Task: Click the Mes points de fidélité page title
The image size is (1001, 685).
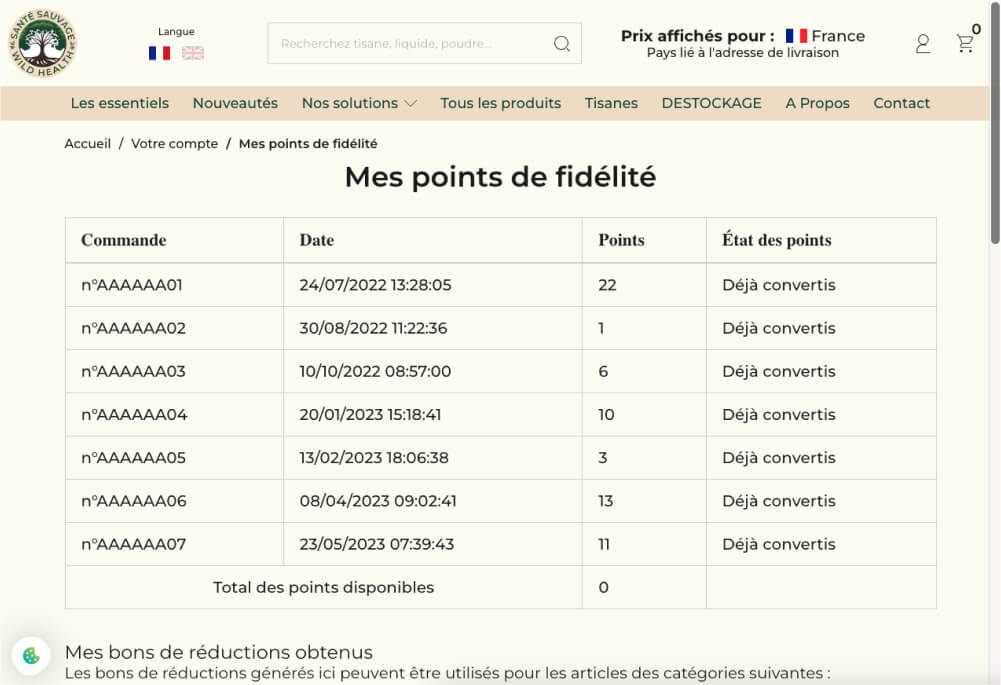Action: pos(500,177)
